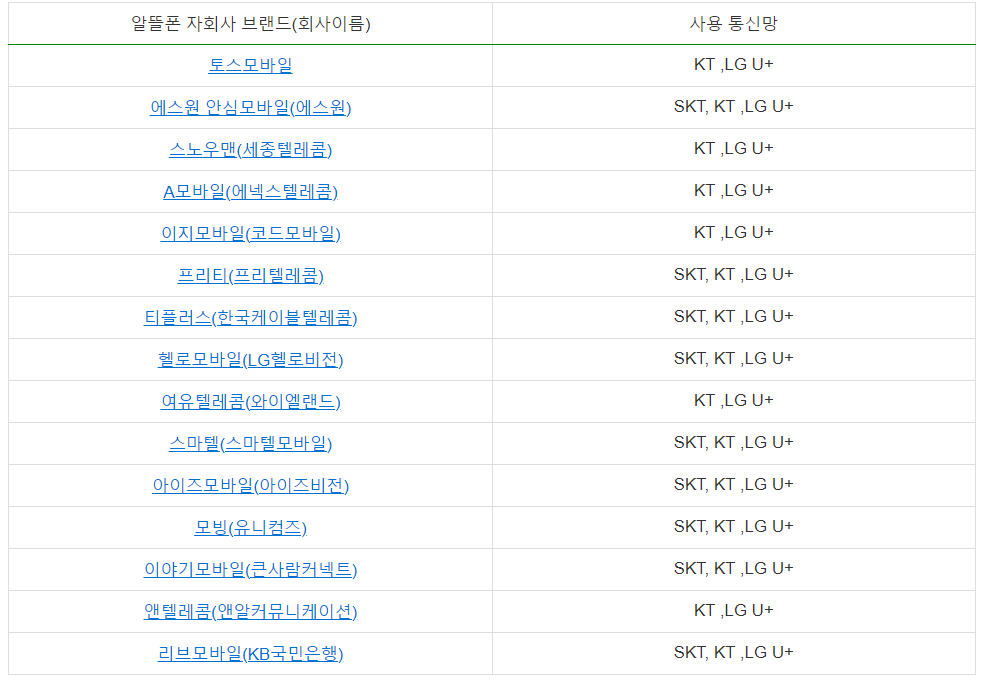Select the network cell in 티플러스 row
Viewport: 988px width, 681px height.
click(x=733, y=318)
